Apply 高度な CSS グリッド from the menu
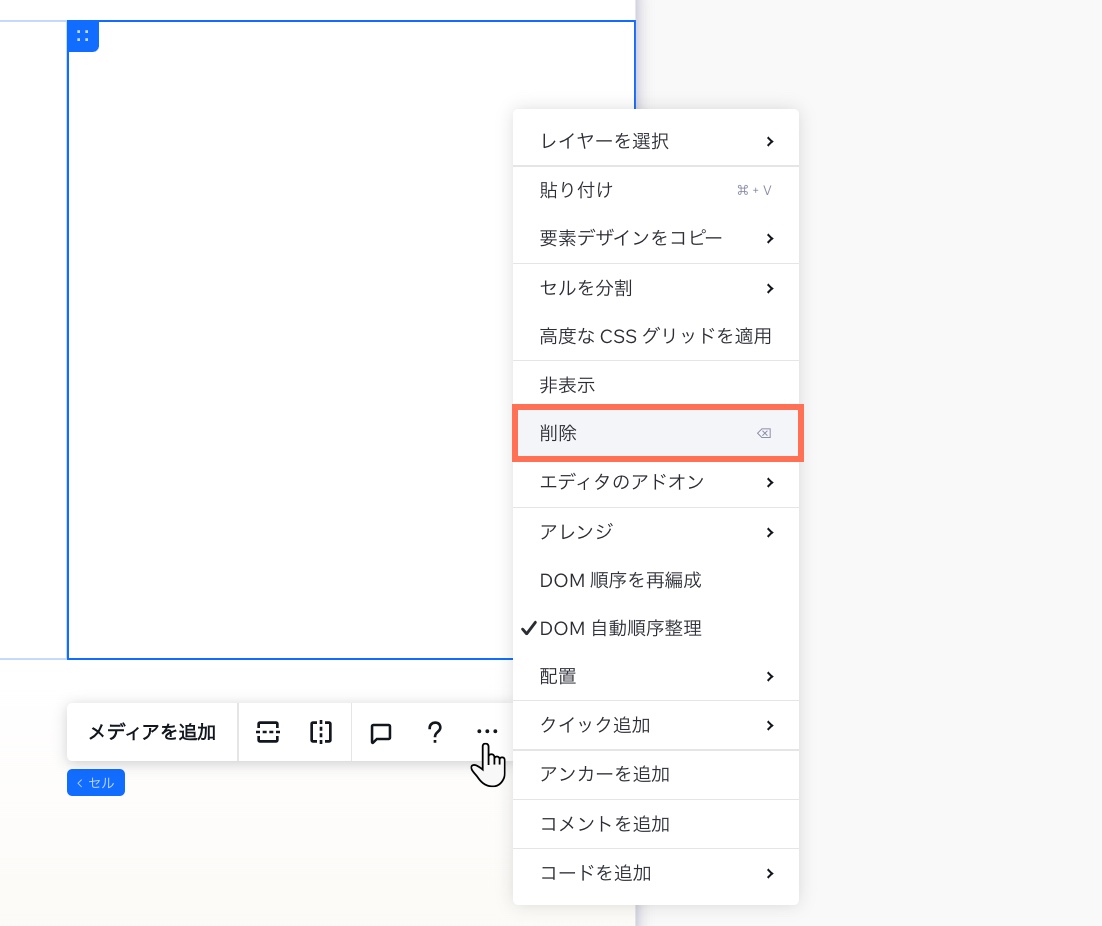 [655, 336]
